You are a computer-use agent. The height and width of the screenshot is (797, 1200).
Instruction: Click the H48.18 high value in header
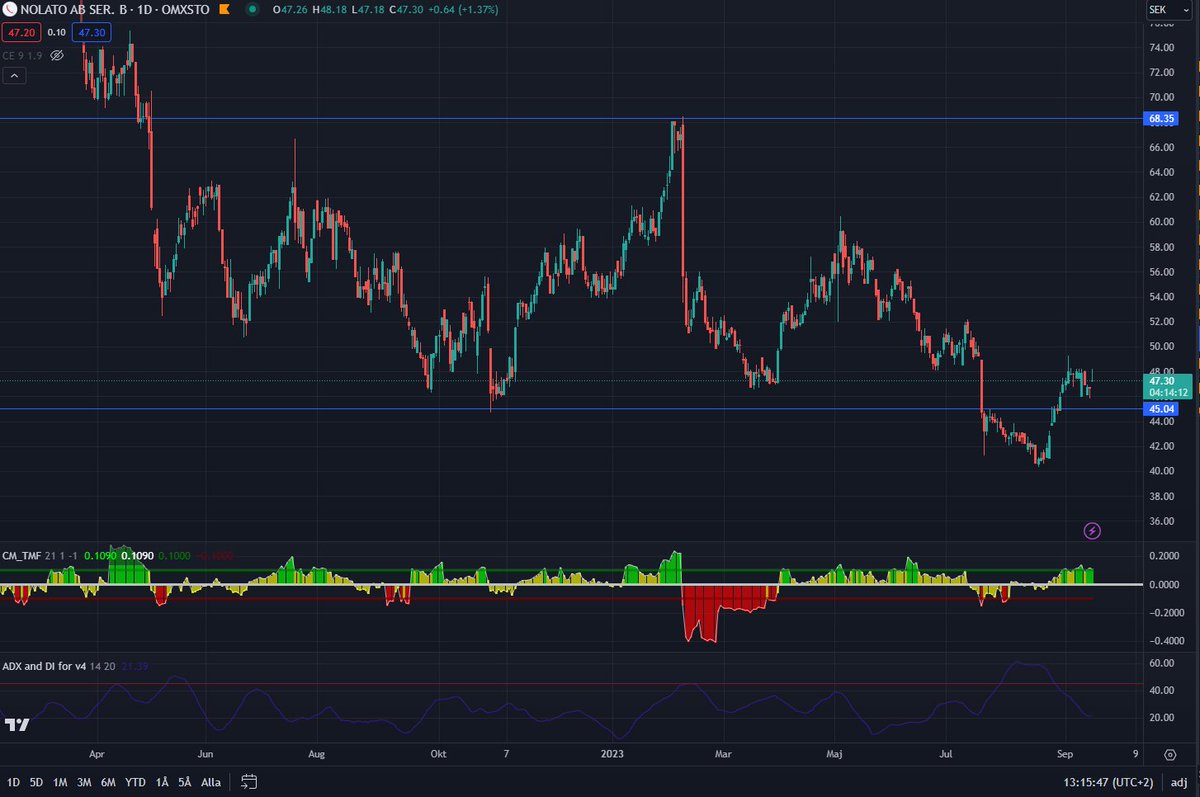[x=328, y=10]
